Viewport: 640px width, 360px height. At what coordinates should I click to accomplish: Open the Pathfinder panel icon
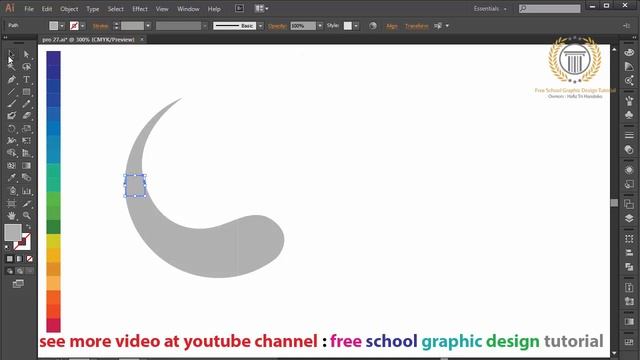point(629,267)
